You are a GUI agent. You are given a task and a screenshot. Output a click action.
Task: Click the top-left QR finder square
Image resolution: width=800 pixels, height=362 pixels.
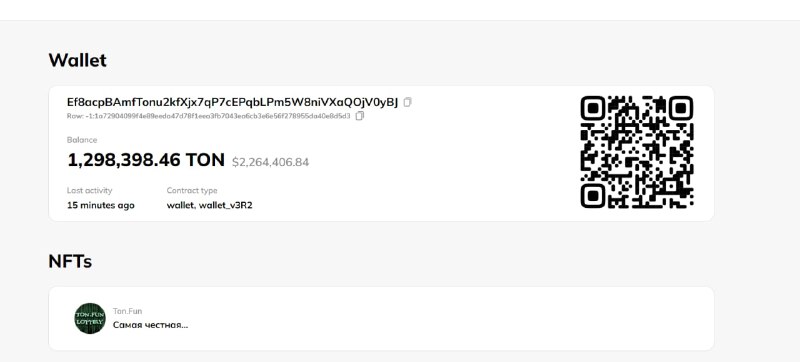pos(593,108)
